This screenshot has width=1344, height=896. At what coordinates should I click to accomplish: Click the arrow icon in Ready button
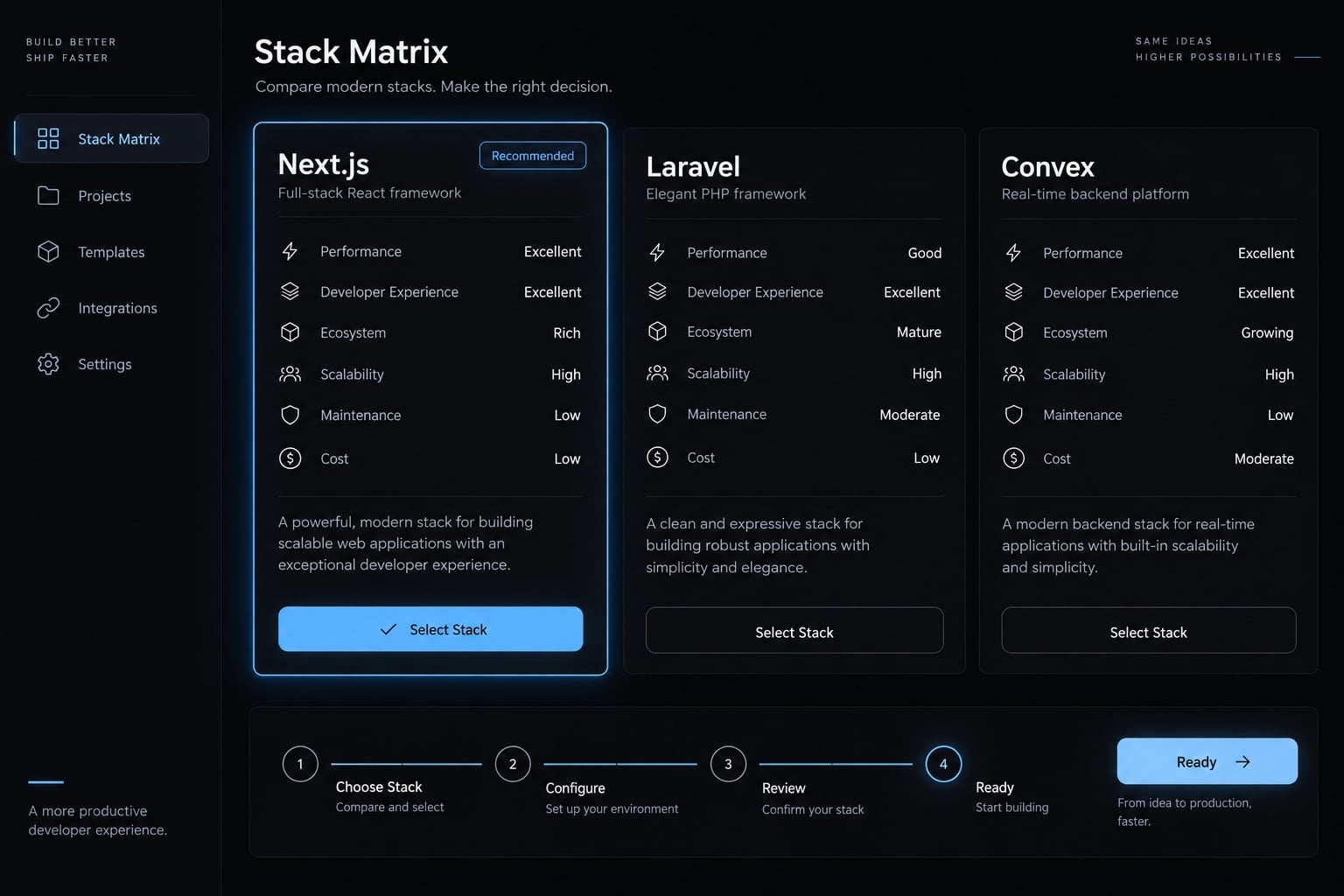pyautogui.click(x=1242, y=762)
